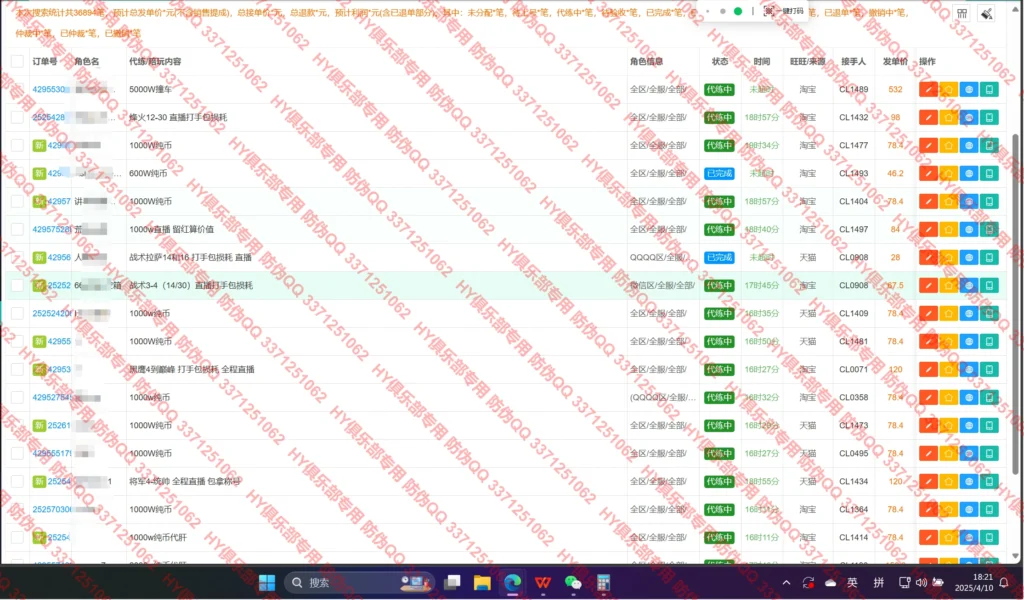Screen dimensions: 1024x600
Task: Open File Explorer from the taskbar
Action: (482, 582)
